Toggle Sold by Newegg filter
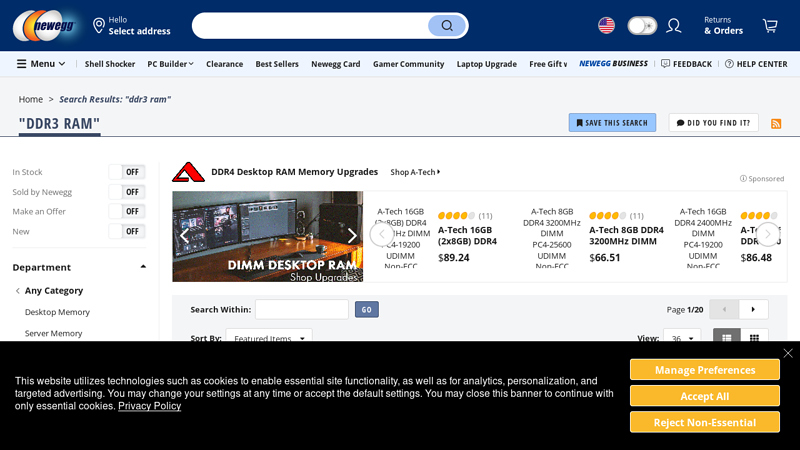The height and width of the screenshot is (450, 800). 127,192
